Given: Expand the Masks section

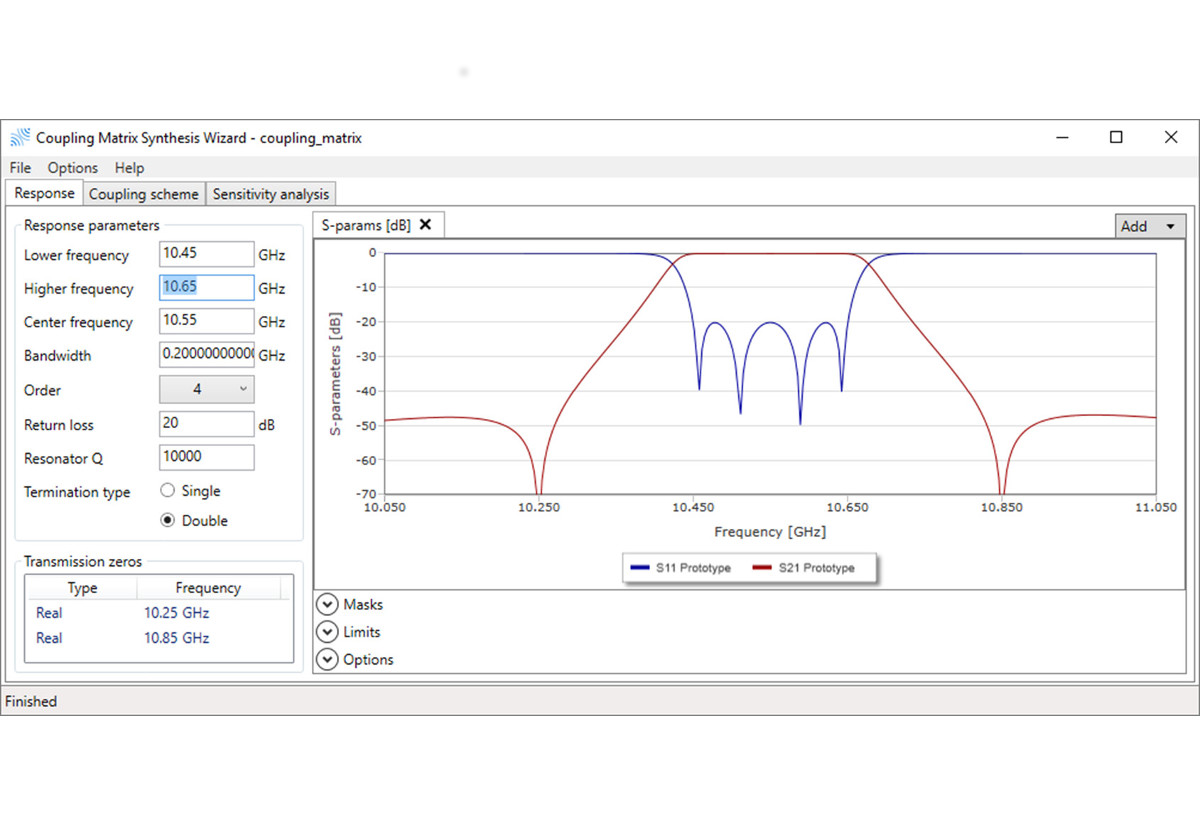Looking at the screenshot, I should point(327,604).
